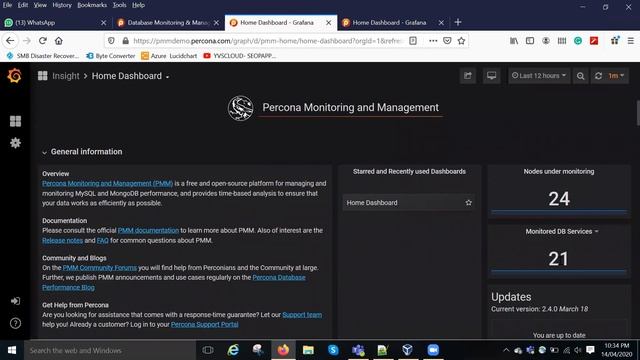Image resolution: width=640 pixels, height=360 pixels.
Task: Open the PMM Community Forums link
Action: click(100, 268)
